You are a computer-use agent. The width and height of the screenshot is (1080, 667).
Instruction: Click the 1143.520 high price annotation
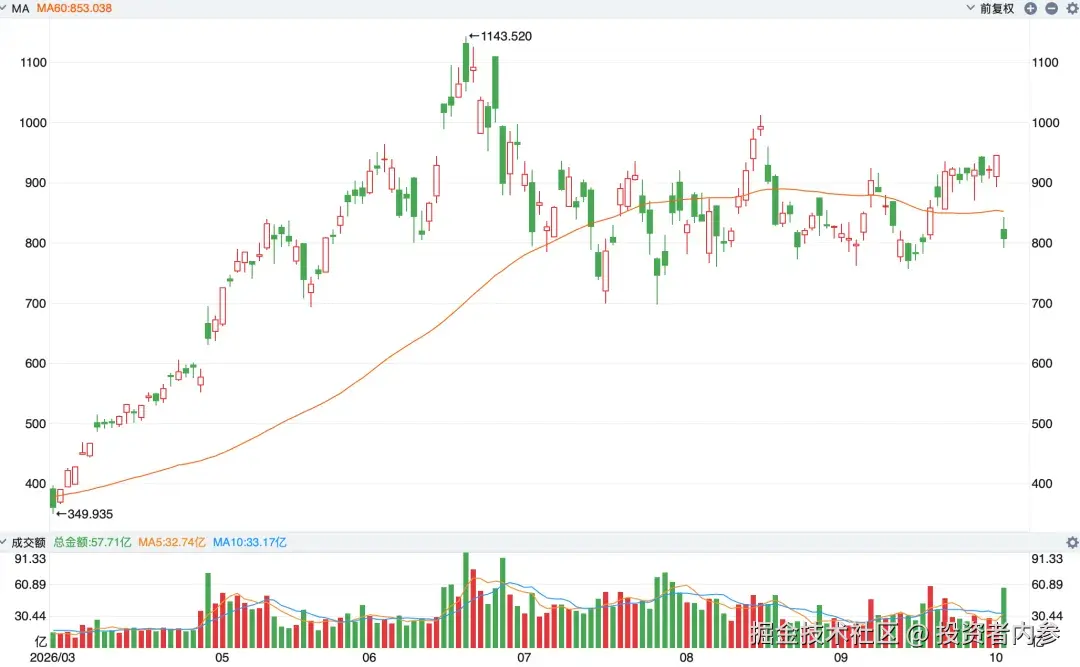pyautogui.click(x=501, y=37)
